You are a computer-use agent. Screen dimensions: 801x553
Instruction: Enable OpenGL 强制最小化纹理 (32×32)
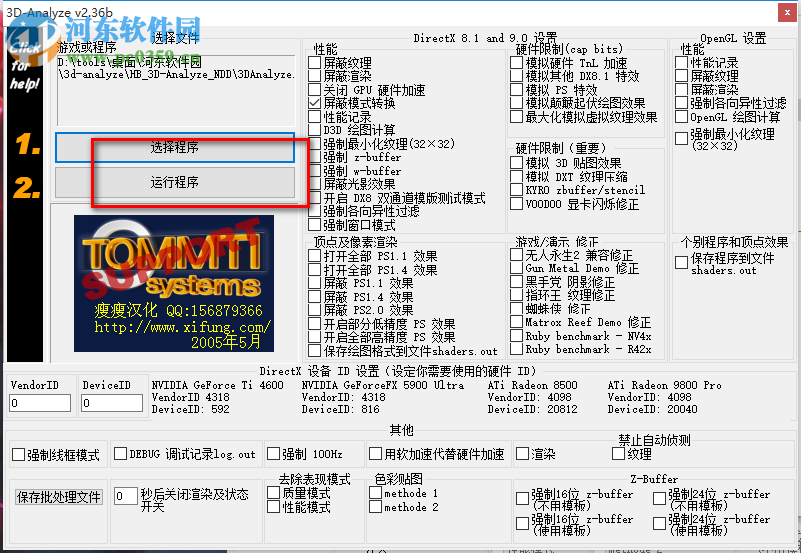click(681, 138)
